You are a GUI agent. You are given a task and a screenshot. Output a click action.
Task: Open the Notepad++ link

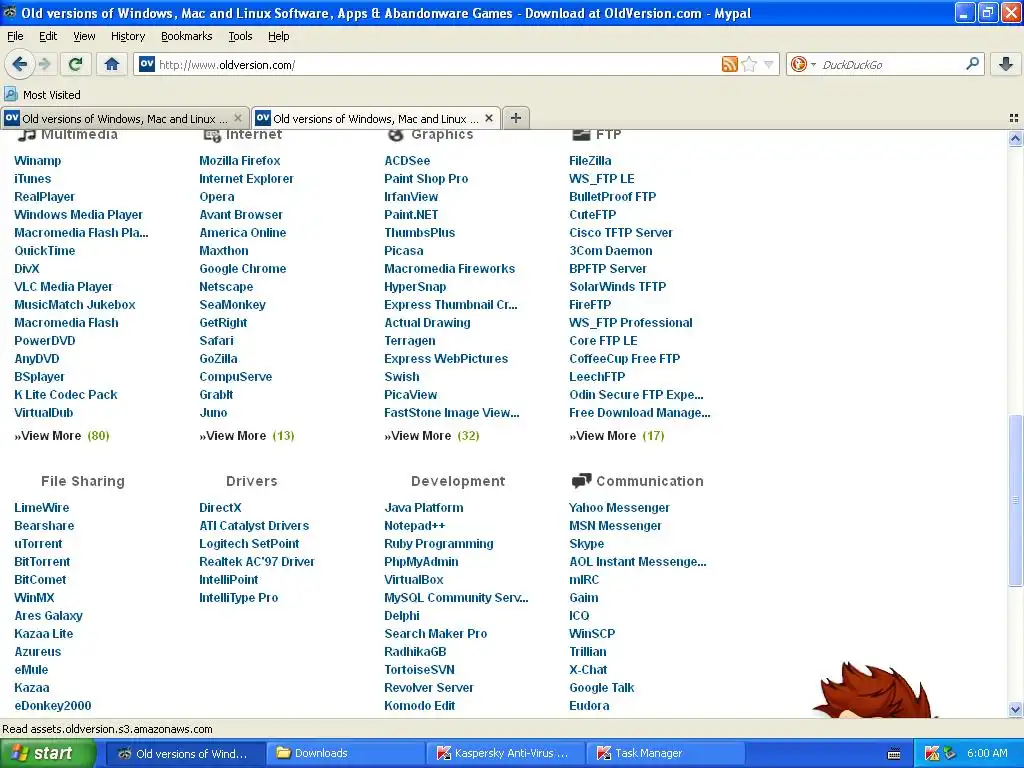[x=414, y=526]
